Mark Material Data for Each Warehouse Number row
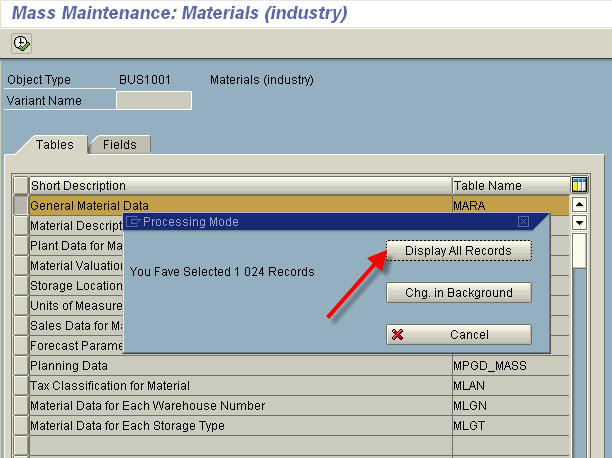This screenshot has height=458, width=612. point(21,405)
